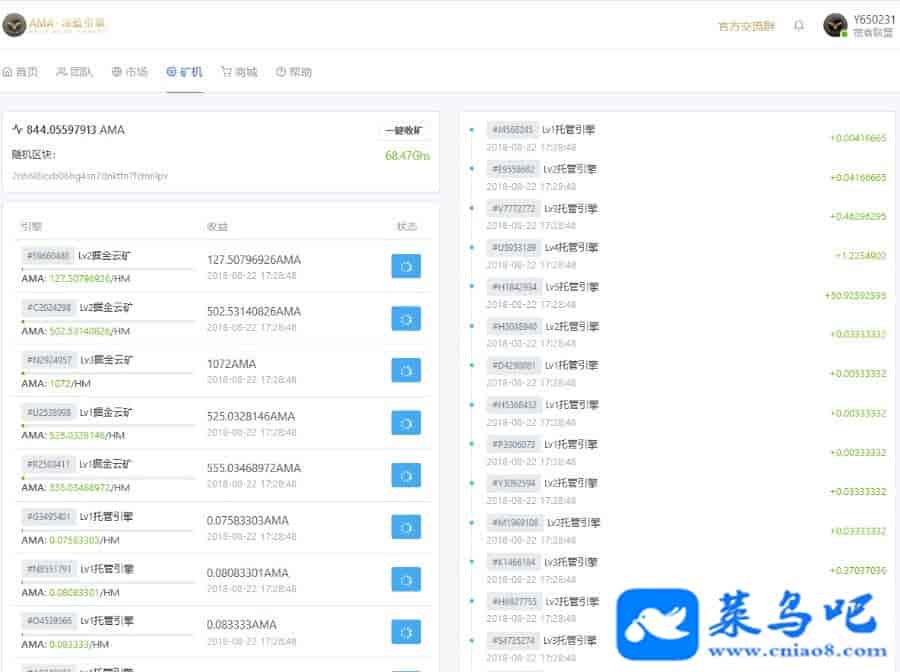This screenshot has height=672, width=900.
Task: Click status icon for engine #N2924957
Action: [x=405, y=371]
